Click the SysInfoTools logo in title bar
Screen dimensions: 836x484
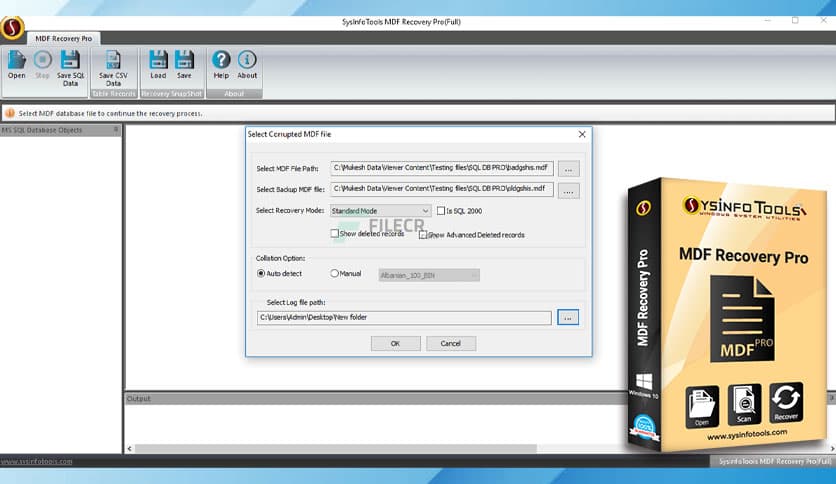12,27
